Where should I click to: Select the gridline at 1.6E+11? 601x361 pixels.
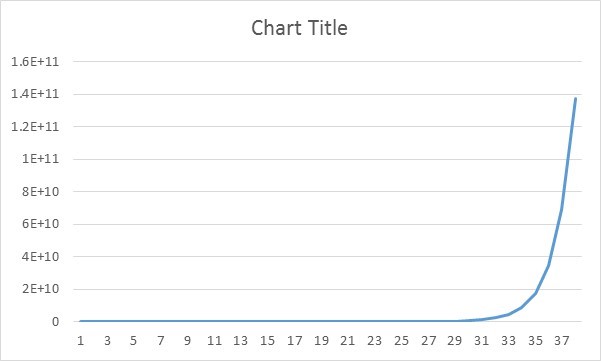click(327, 61)
